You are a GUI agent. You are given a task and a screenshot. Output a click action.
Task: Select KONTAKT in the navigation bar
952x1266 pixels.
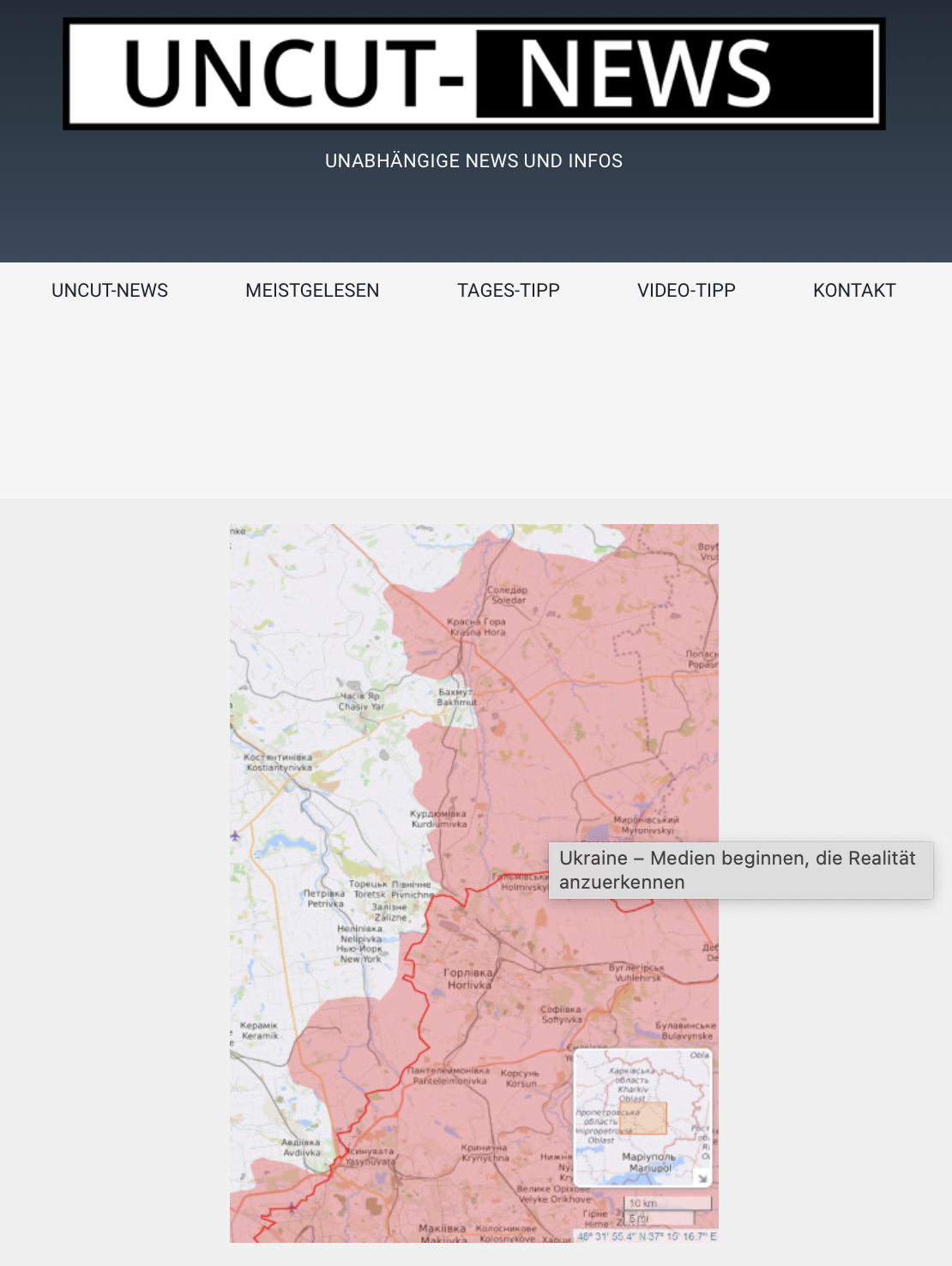point(854,291)
